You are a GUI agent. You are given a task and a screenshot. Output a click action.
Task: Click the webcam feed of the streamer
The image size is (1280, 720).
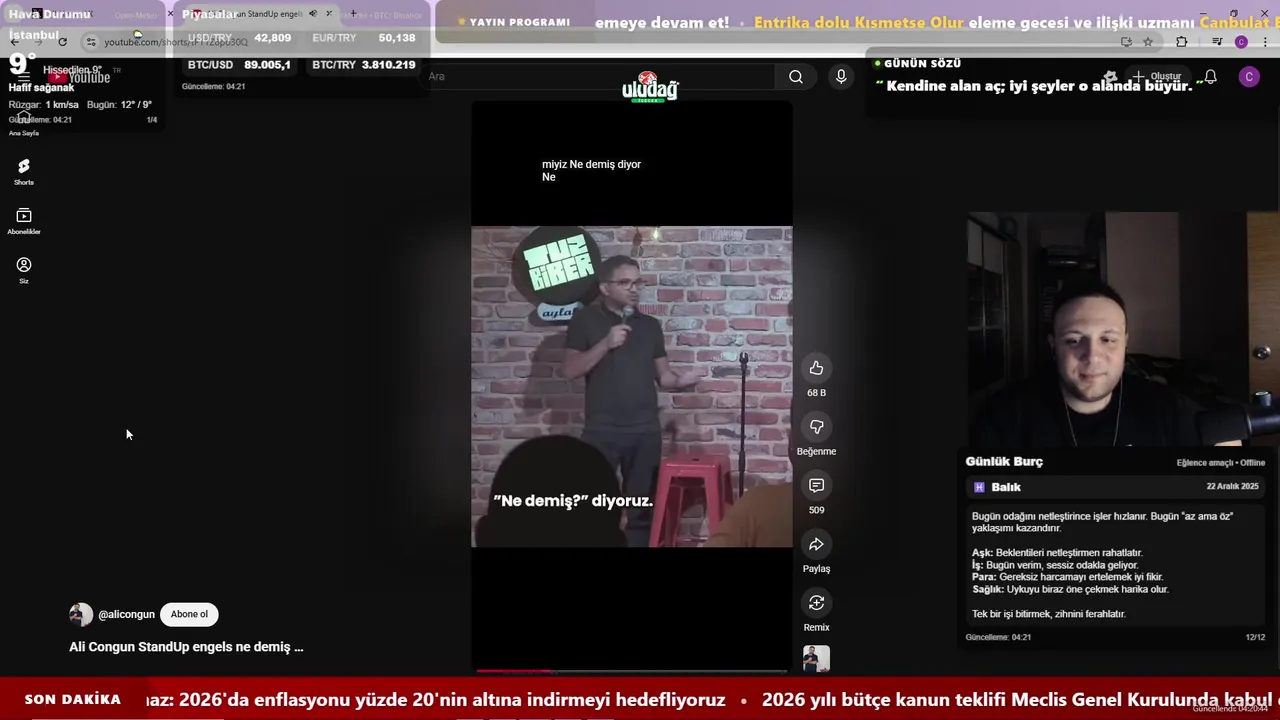(1123, 328)
